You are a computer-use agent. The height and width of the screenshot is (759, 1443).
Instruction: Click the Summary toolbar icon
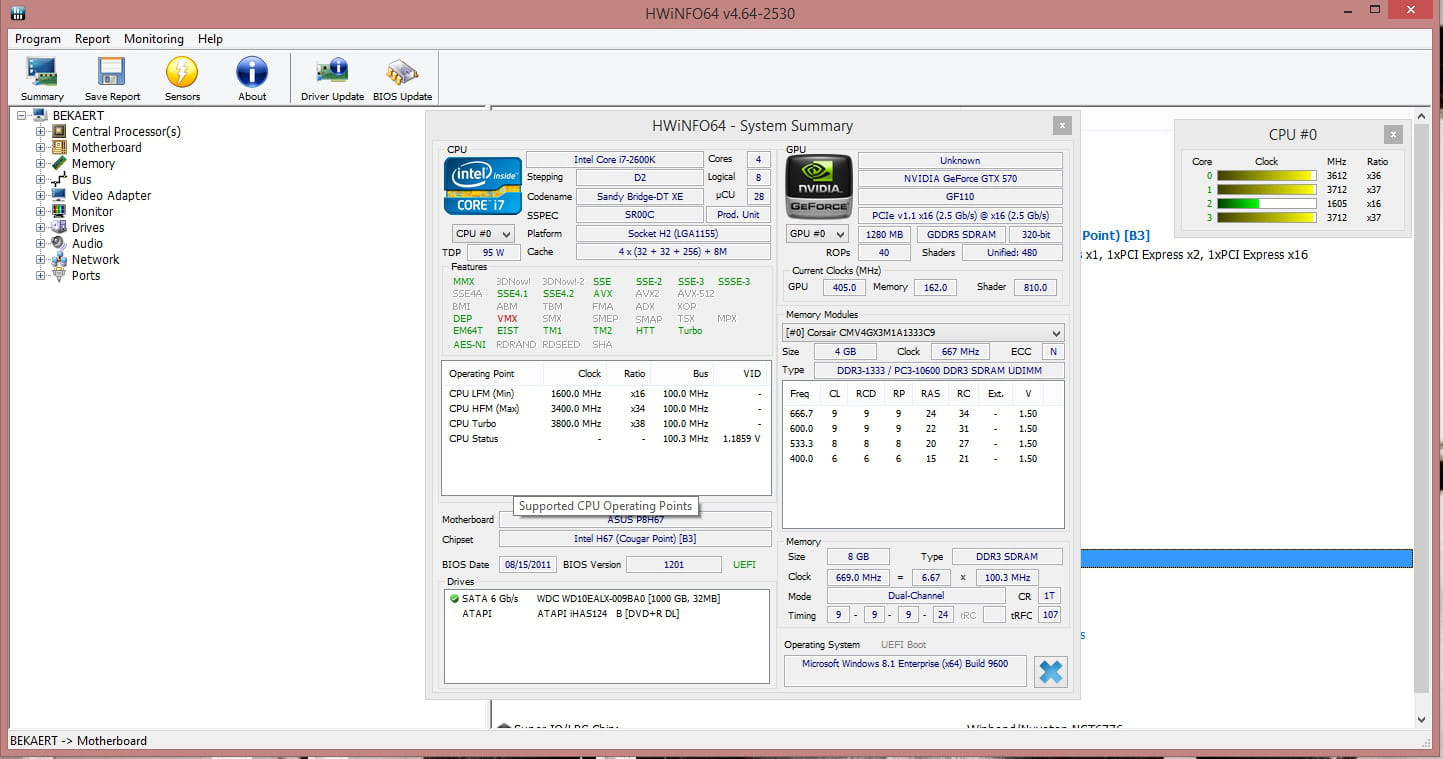(x=42, y=73)
